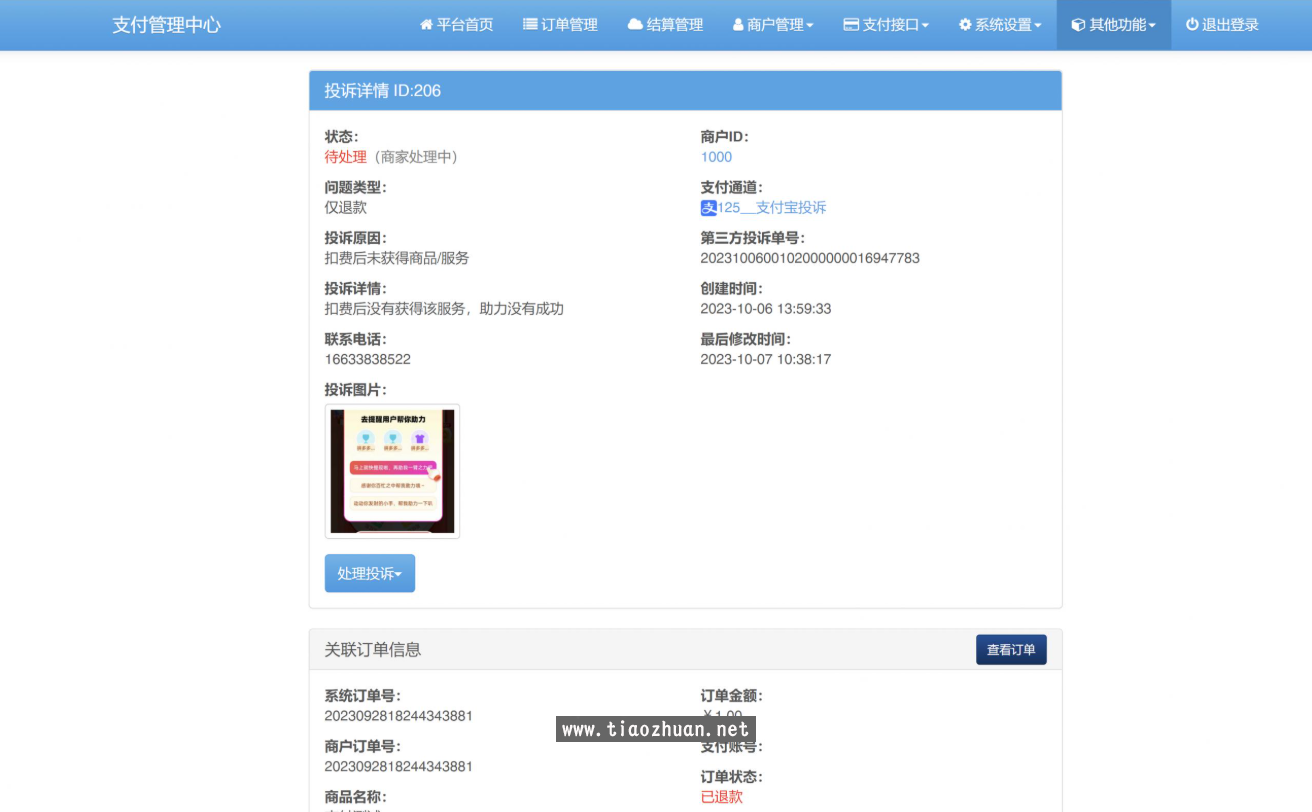Open the 125__支付宝投诉 channel link
Viewport: 1312px width, 812px height.
[x=772, y=208]
